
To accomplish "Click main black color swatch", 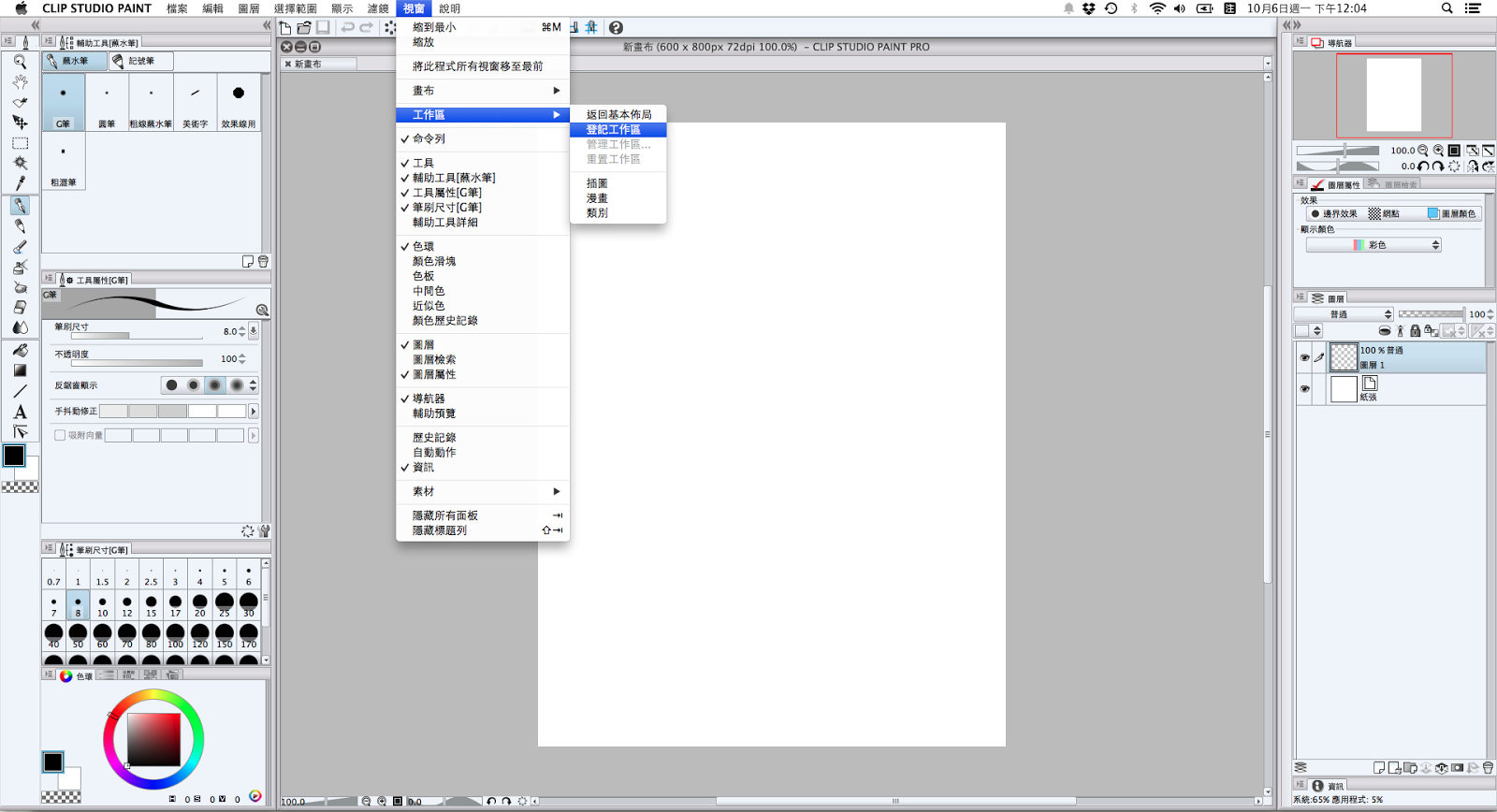I will click(14, 456).
